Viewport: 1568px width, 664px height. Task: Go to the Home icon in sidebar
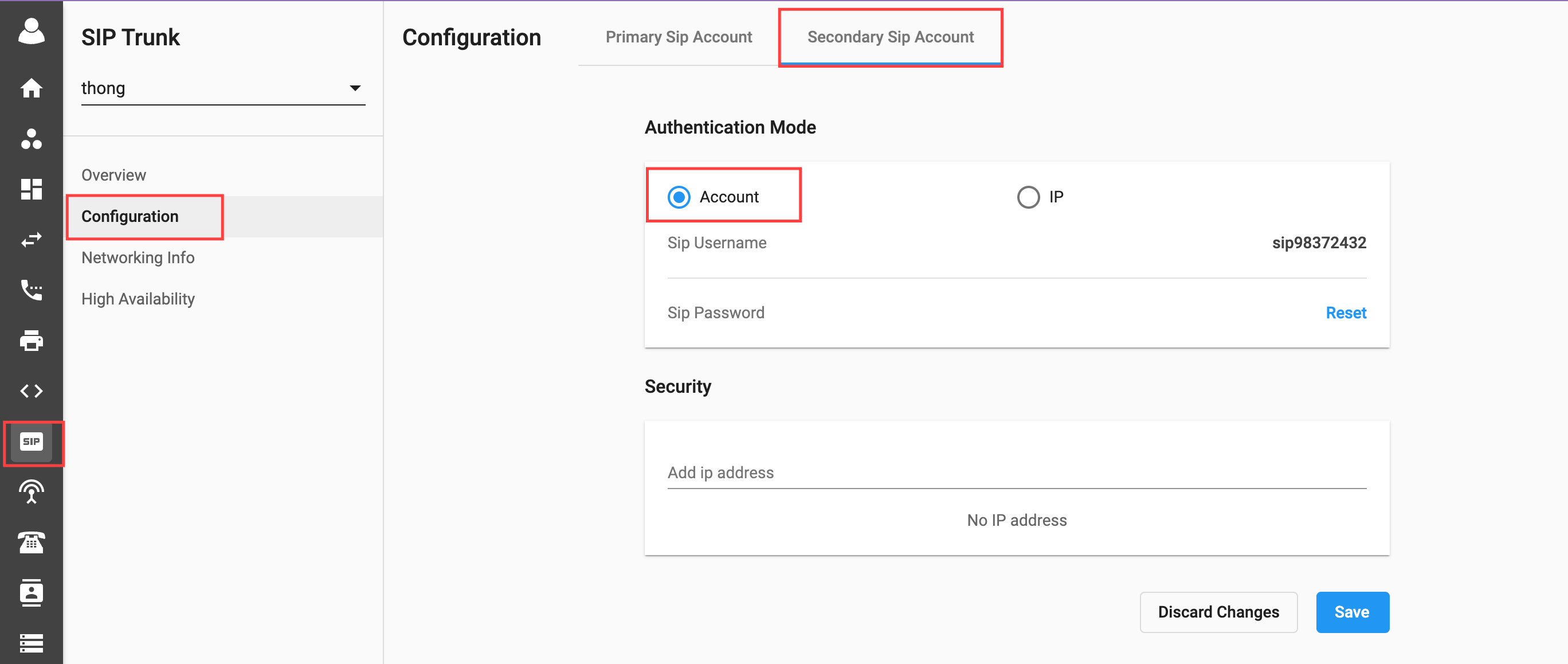[x=31, y=88]
